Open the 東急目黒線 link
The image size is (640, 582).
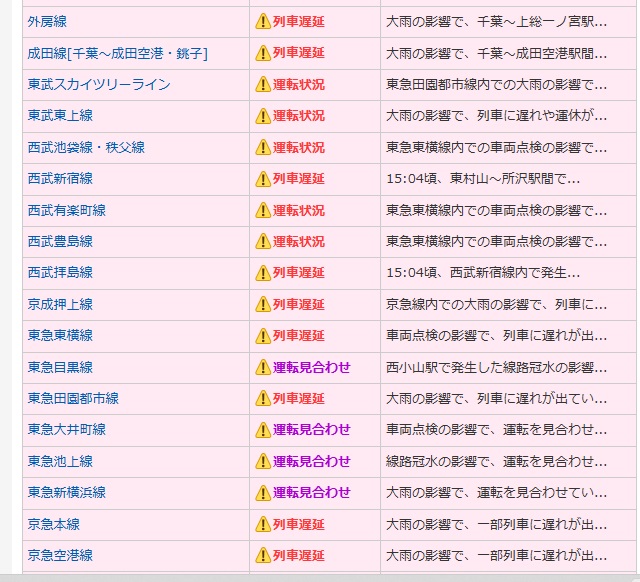(60, 367)
